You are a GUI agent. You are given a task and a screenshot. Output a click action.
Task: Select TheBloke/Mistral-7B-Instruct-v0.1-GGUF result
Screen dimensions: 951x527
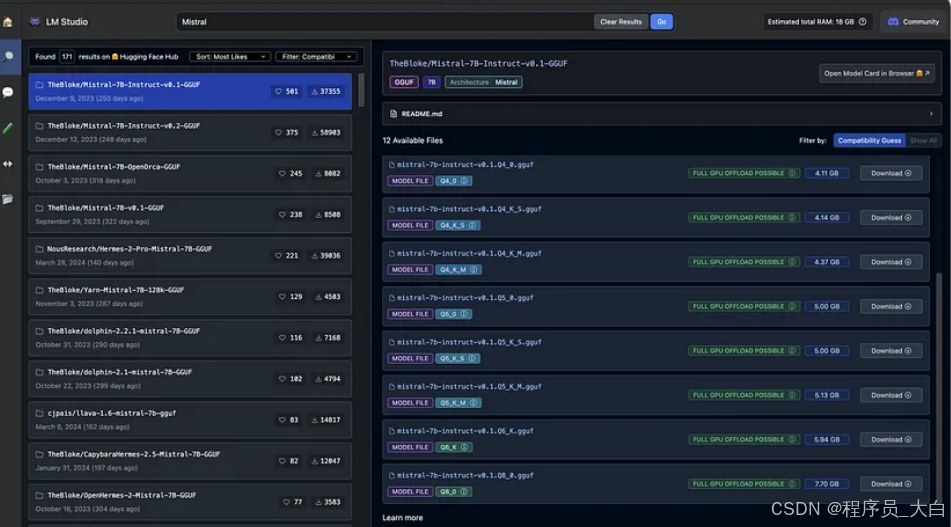tap(190, 91)
